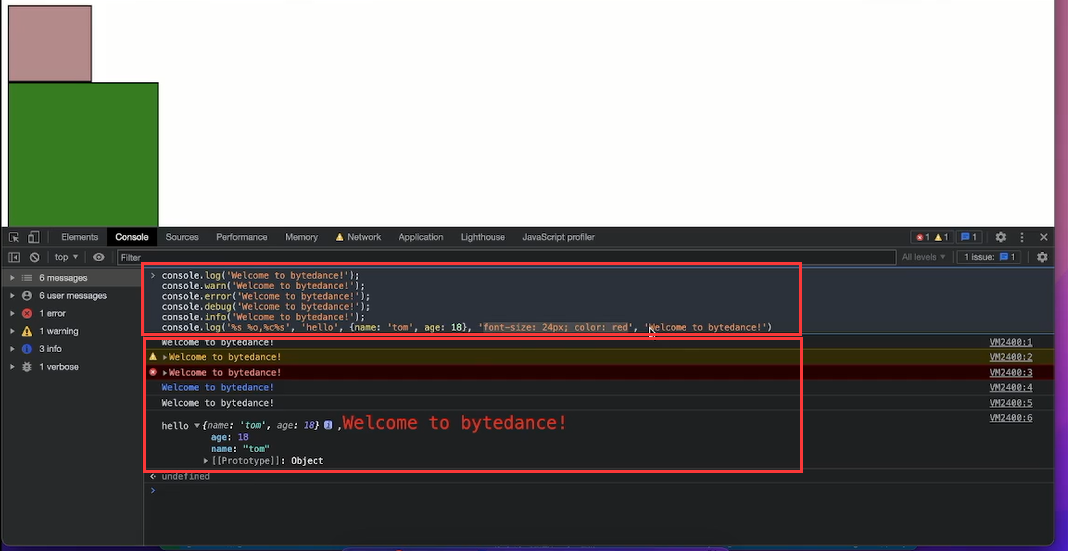Viewport: 1068px width, 551px height.
Task: Open the top JavaScript context dropdown
Action: click(66, 257)
